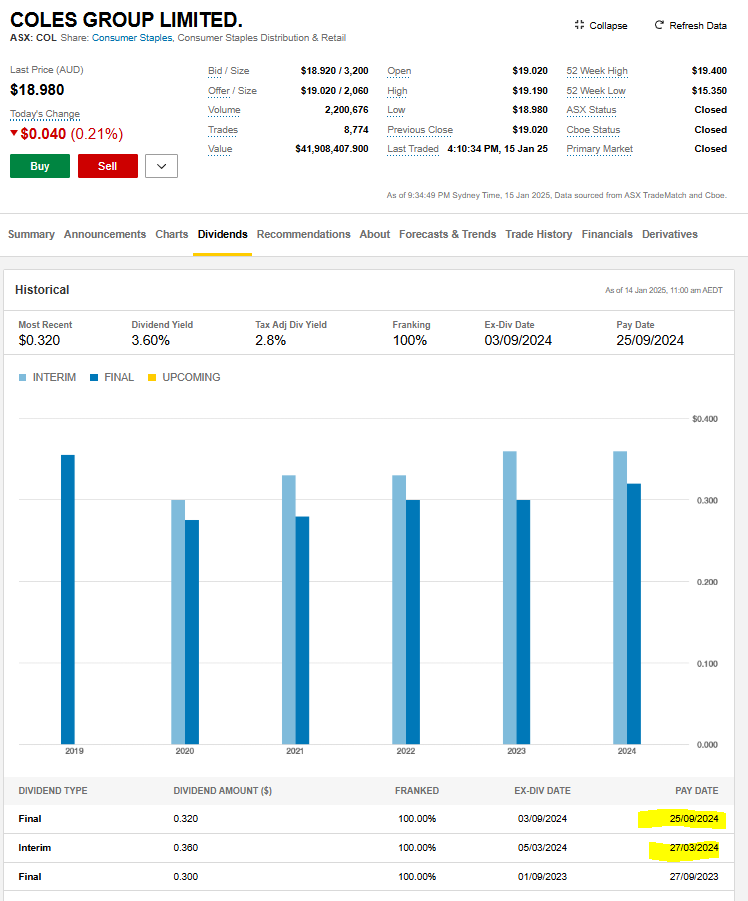The height and width of the screenshot is (901, 748).
Task: Switch to the Summary tab
Action: click(x=31, y=234)
